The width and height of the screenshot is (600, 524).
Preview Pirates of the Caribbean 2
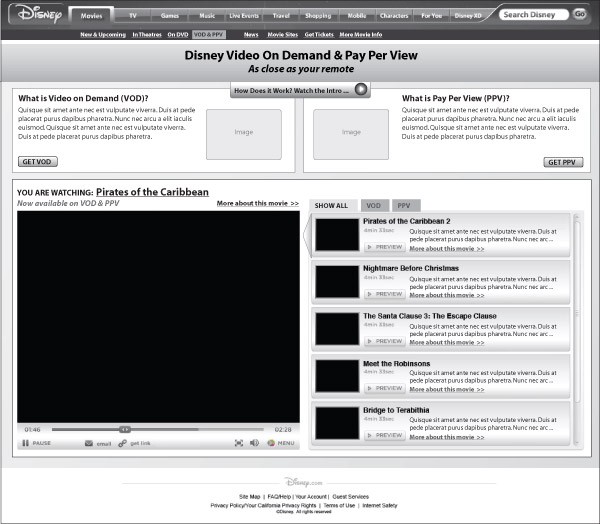(x=385, y=247)
